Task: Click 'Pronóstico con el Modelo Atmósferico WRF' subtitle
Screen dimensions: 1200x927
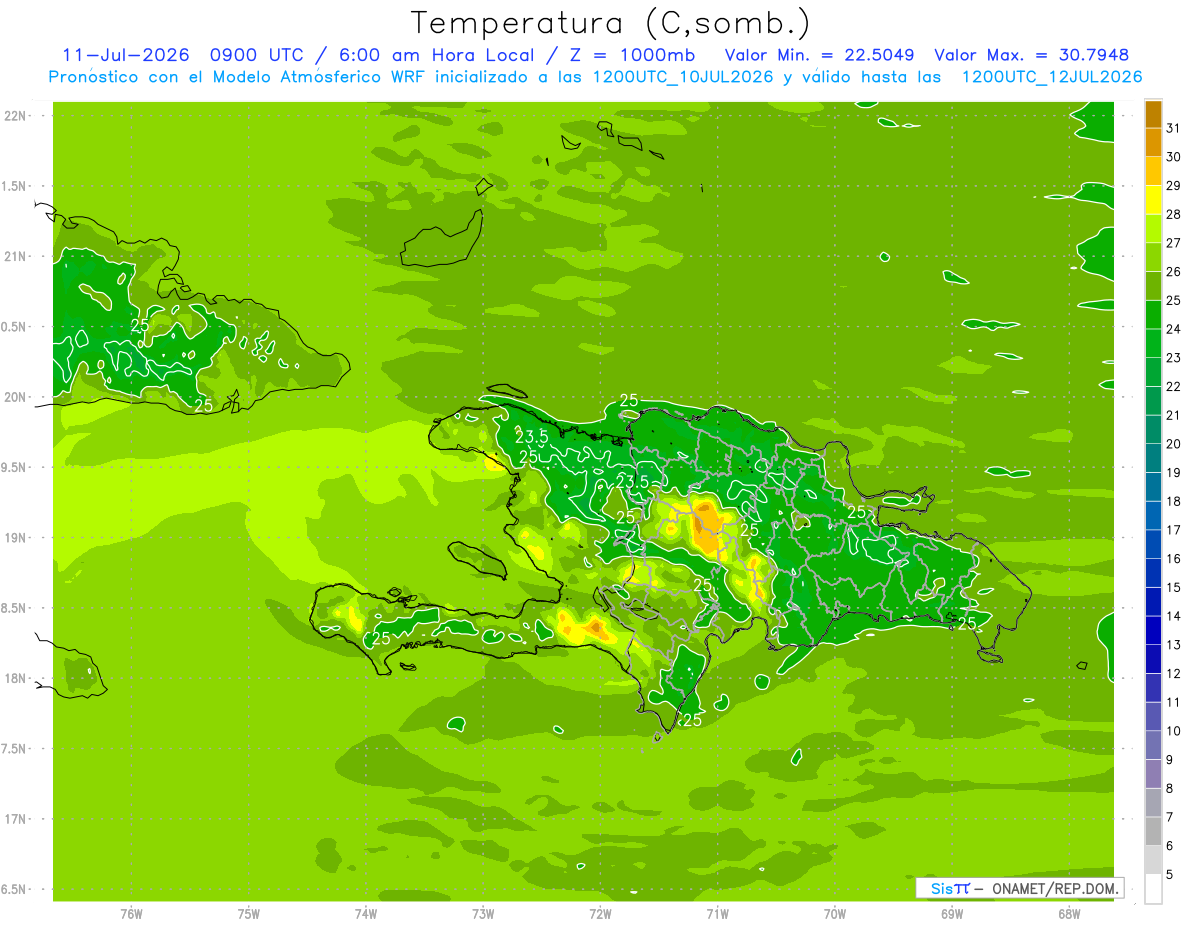Action: tap(239, 77)
